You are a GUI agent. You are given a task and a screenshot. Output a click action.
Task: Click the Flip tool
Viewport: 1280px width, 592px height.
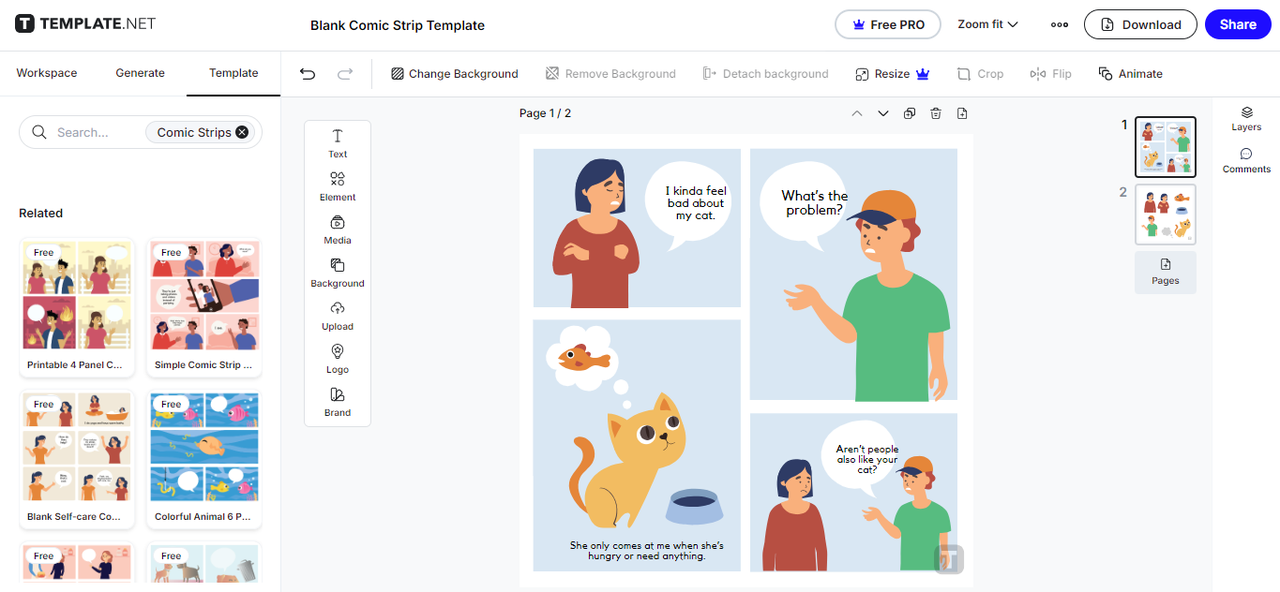click(1051, 74)
